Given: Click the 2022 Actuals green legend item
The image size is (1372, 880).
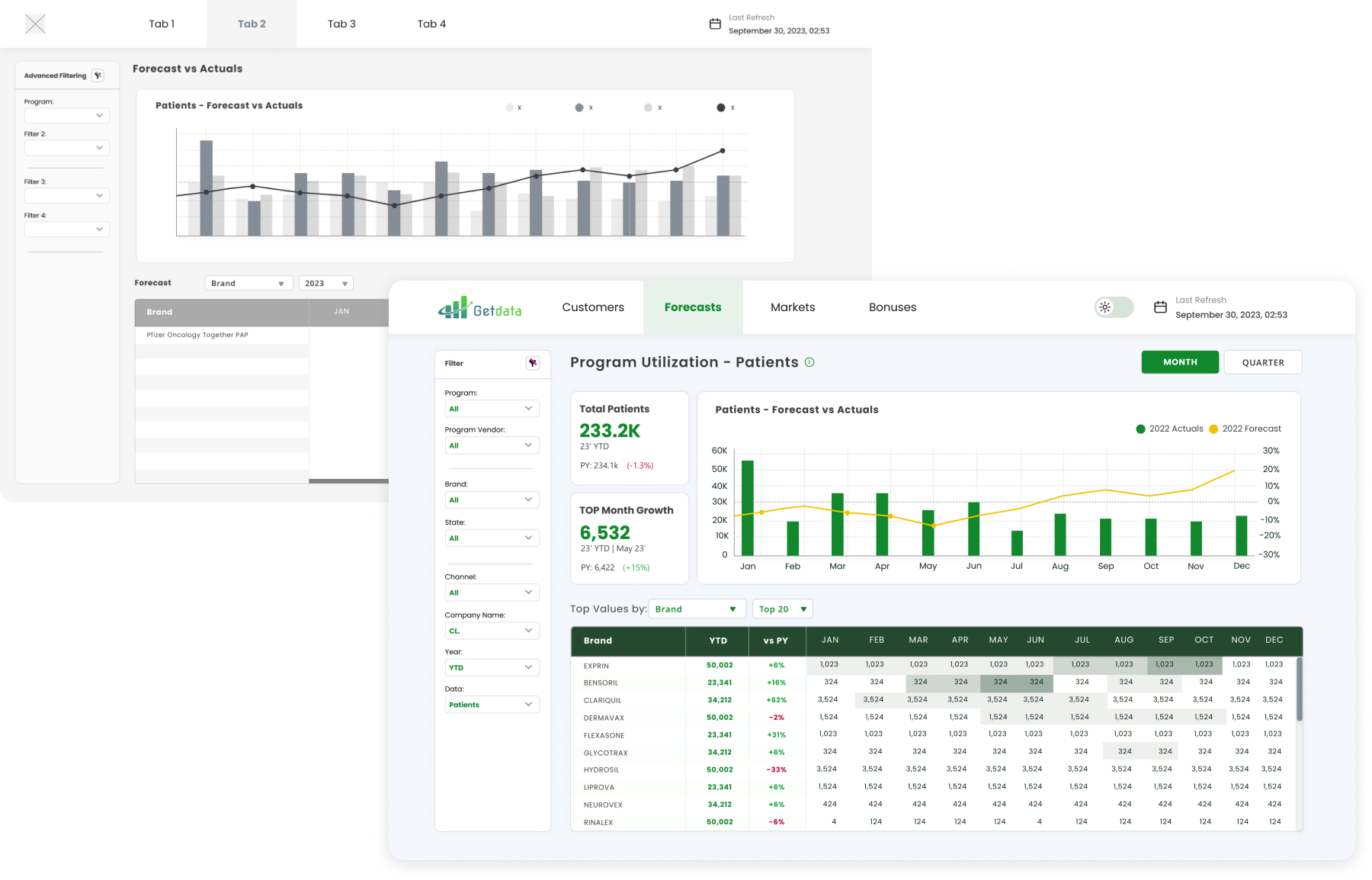Looking at the screenshot, I should pos(1169,429).
